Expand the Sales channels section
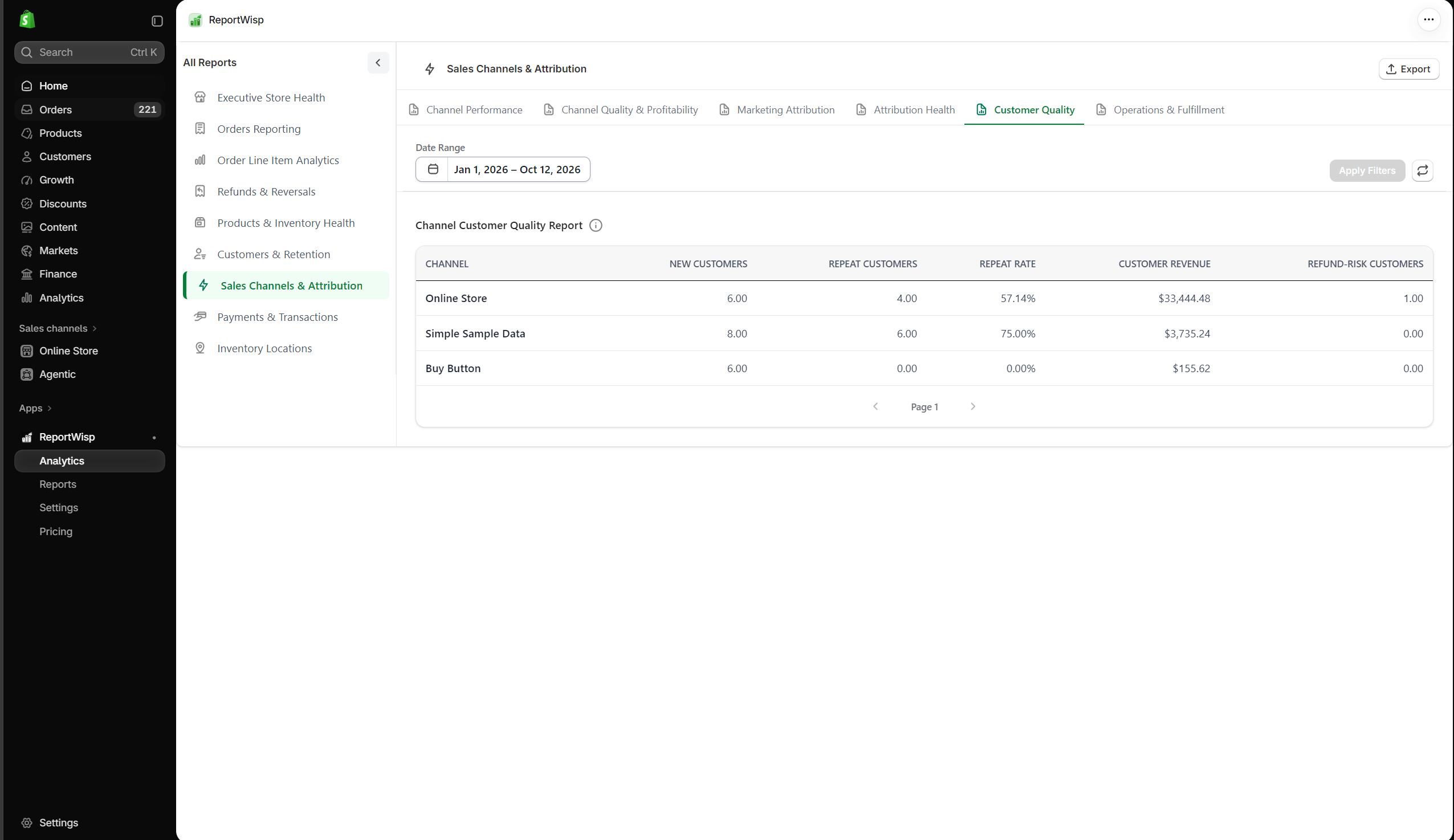Viewport: 1454px width, 840px height. coord(58,328)
